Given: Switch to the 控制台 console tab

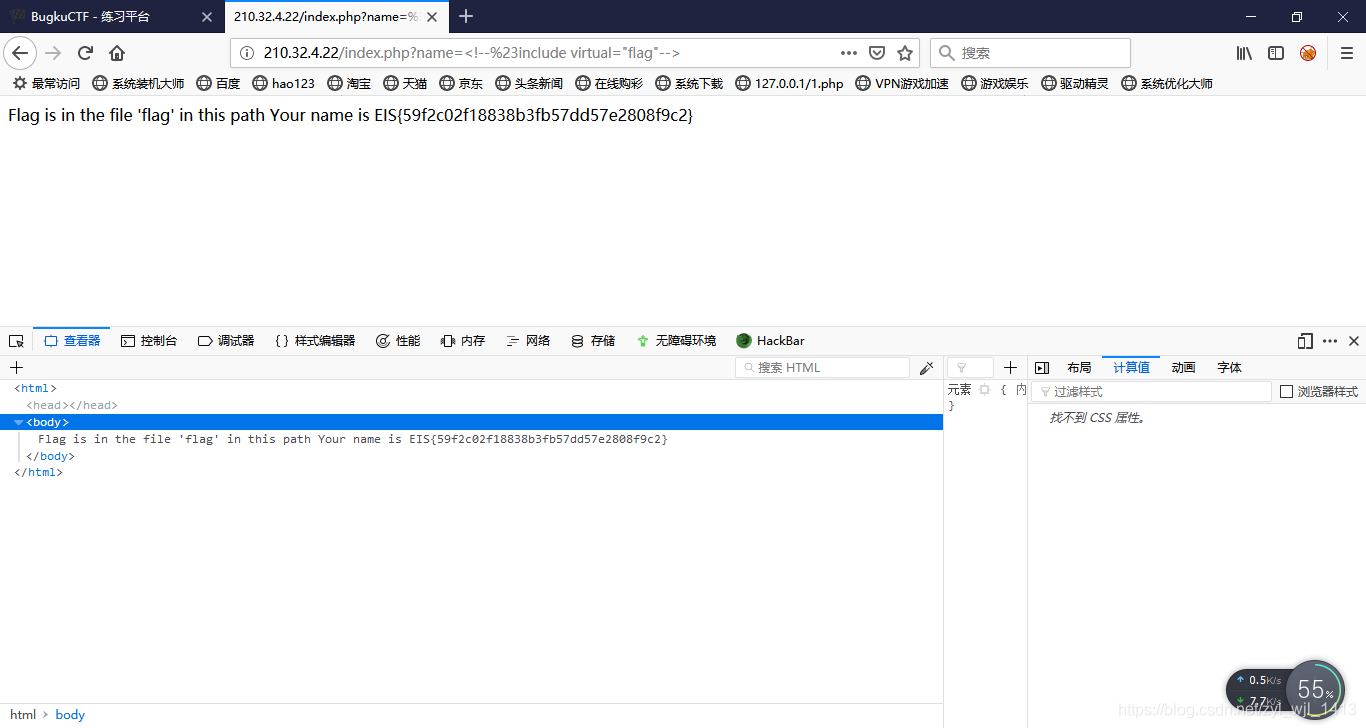Looking at the screenshot, I should (149, 341).
